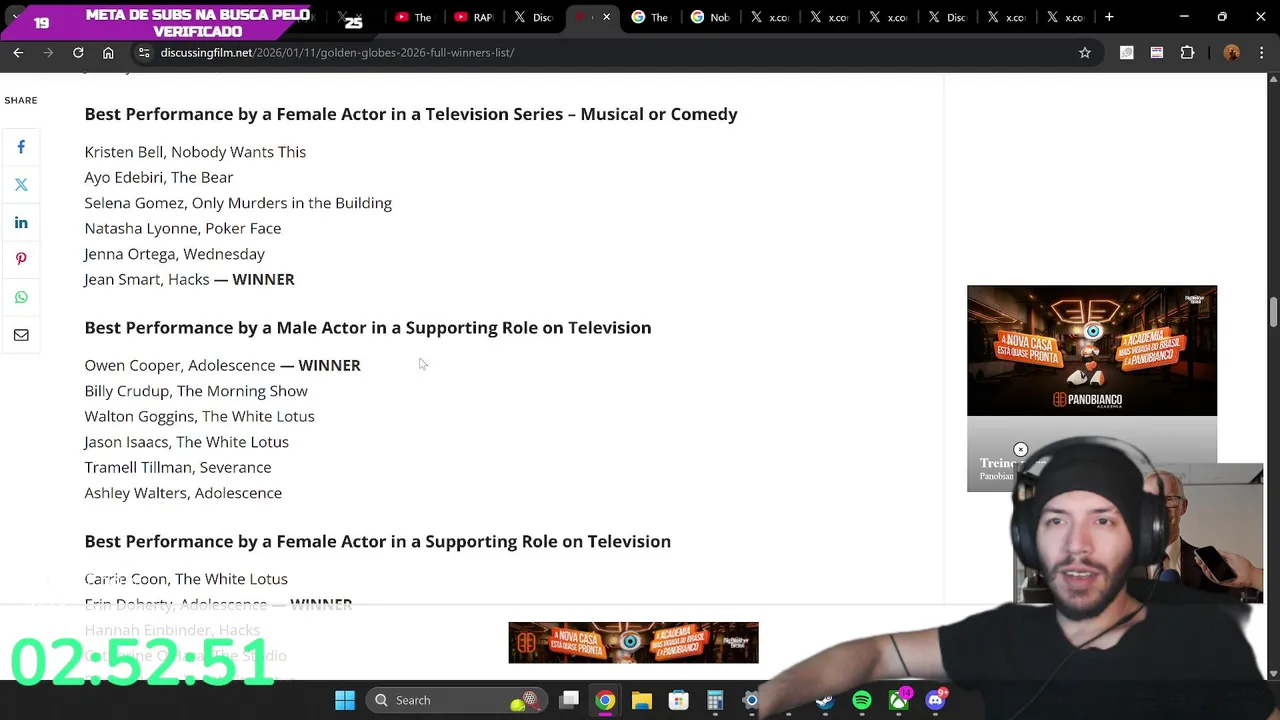Reload the current page
Image resolution: width=1280 pixels, height=720 pixels.
[x=78, y=52]
